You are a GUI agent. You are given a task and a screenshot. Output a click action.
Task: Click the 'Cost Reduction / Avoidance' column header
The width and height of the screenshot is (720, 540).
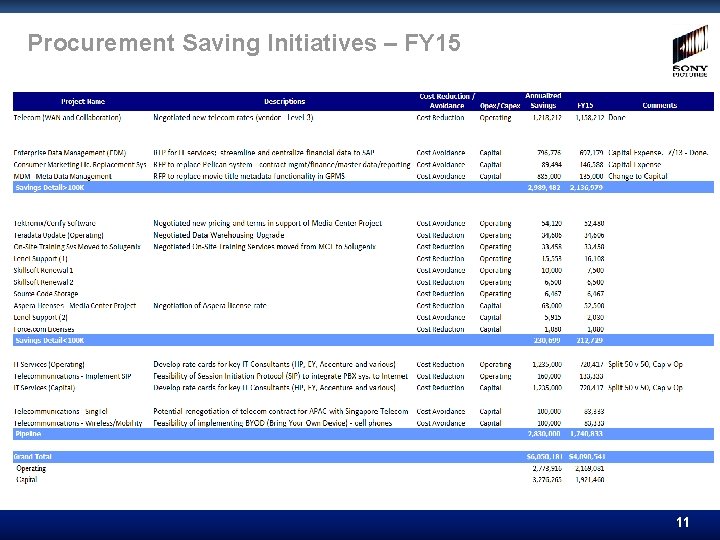[447, 101]
